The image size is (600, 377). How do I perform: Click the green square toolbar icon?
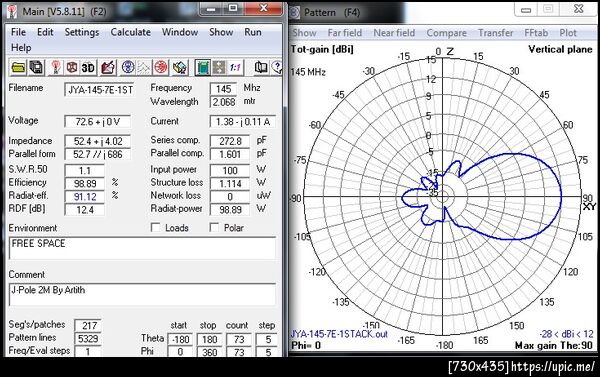point(203,67)
